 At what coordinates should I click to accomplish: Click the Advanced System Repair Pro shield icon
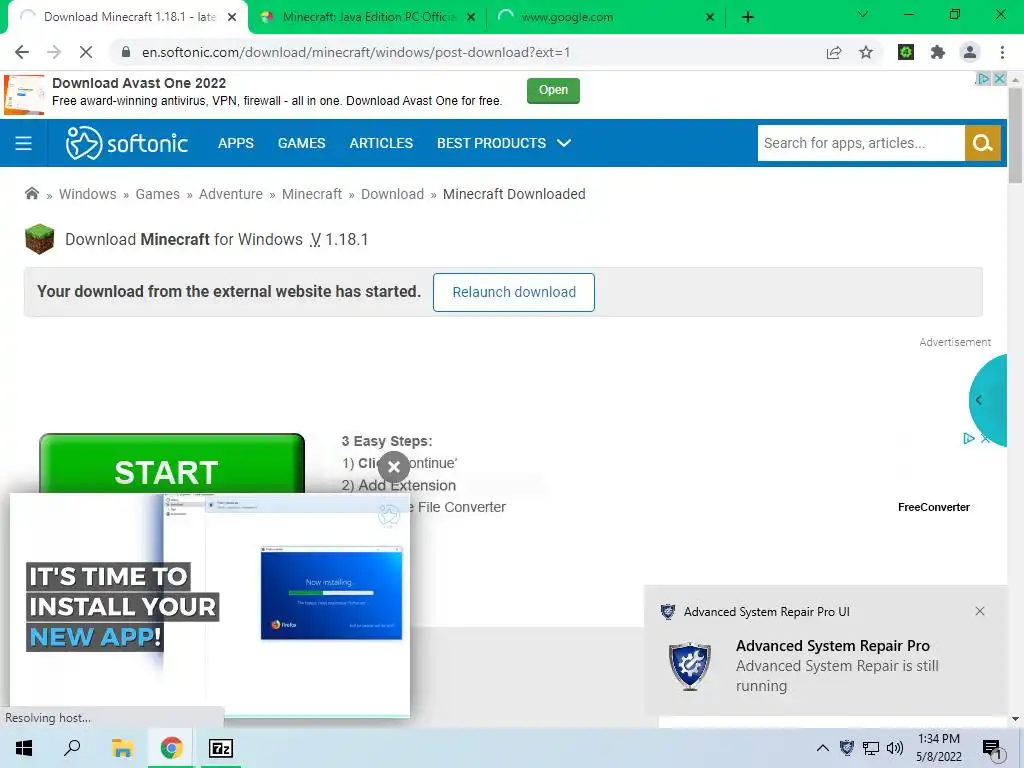coord(690,666)
